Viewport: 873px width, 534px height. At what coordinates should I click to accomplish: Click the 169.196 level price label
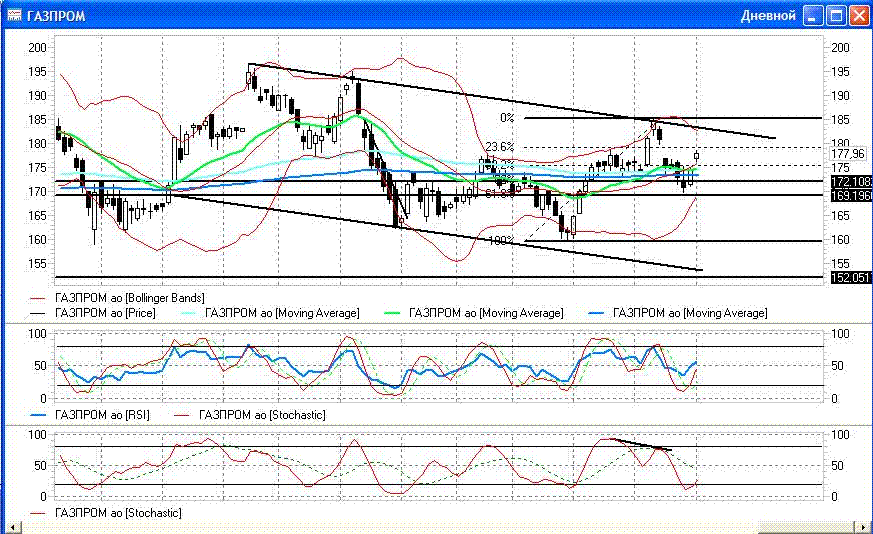point(851,195)
